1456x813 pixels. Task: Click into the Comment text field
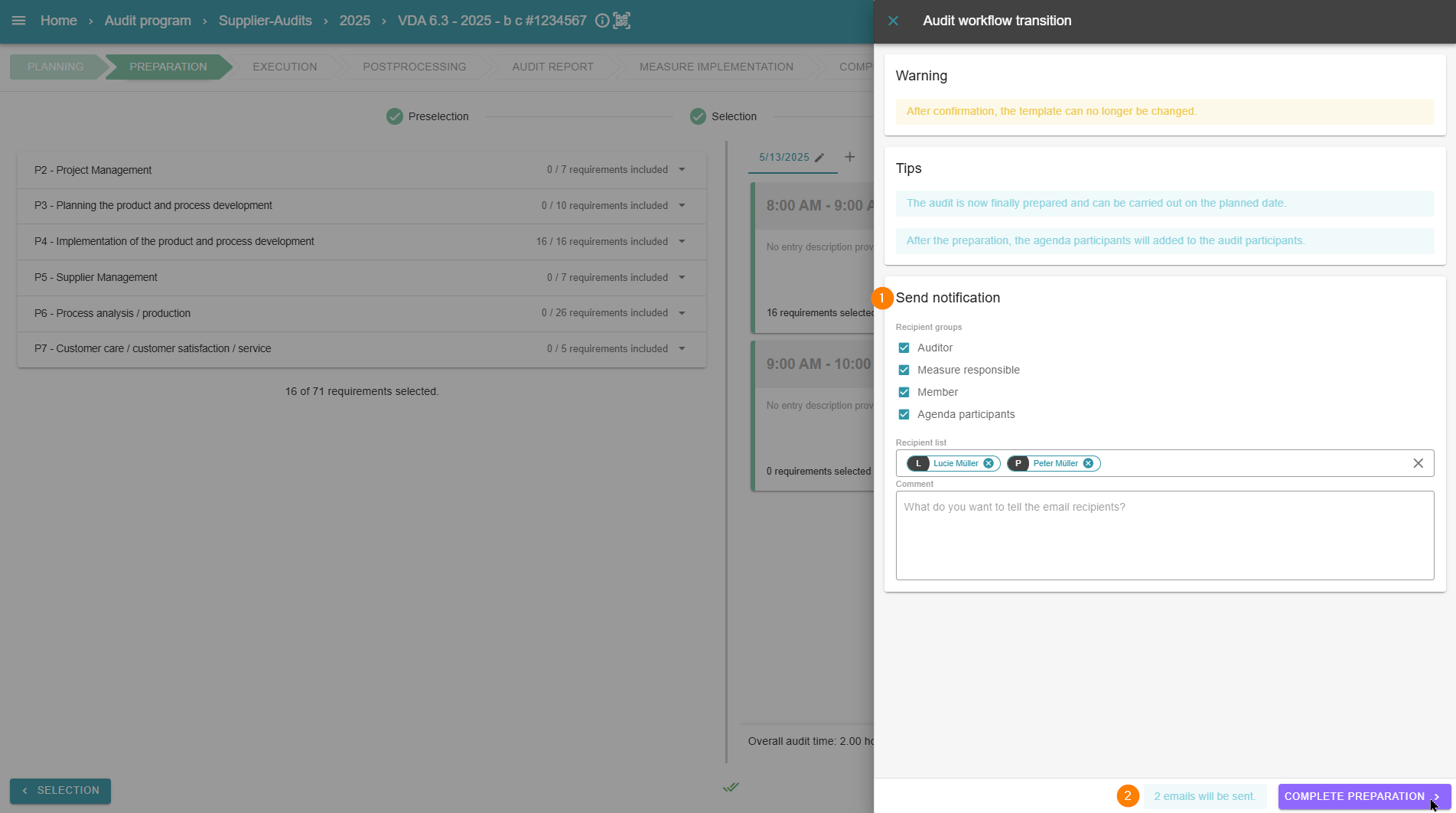[1164, 535]
